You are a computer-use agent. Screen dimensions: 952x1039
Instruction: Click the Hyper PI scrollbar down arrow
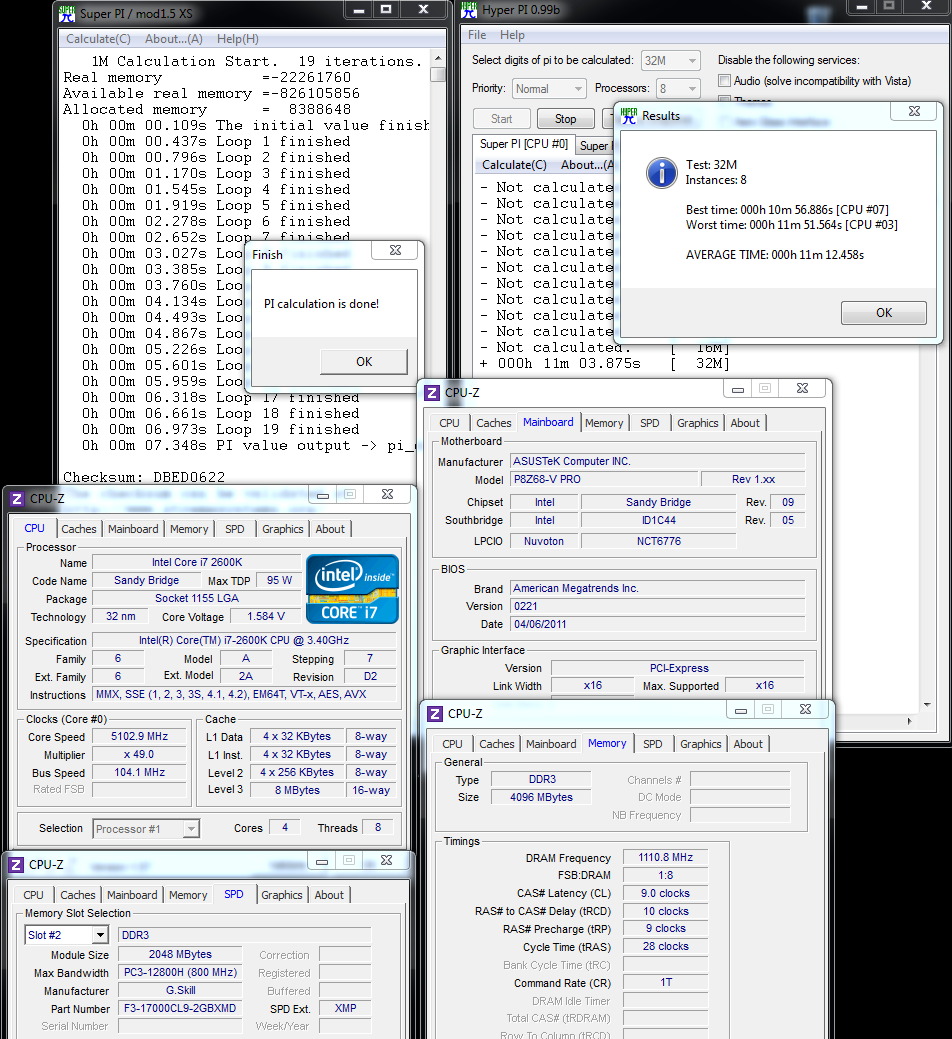[927, 705]
